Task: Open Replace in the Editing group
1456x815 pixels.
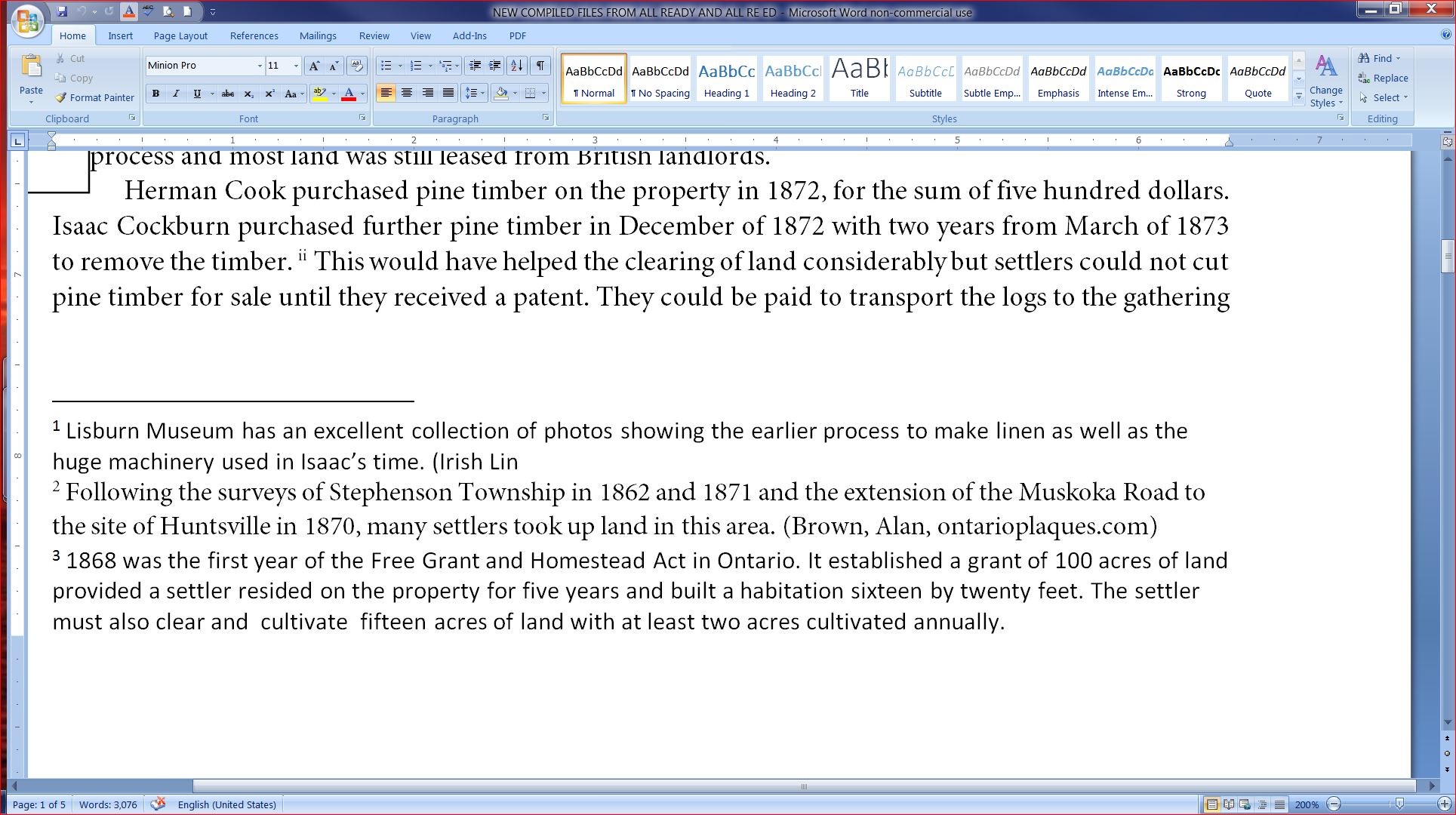Action: pyautogui.click(x=1384, y=78)
